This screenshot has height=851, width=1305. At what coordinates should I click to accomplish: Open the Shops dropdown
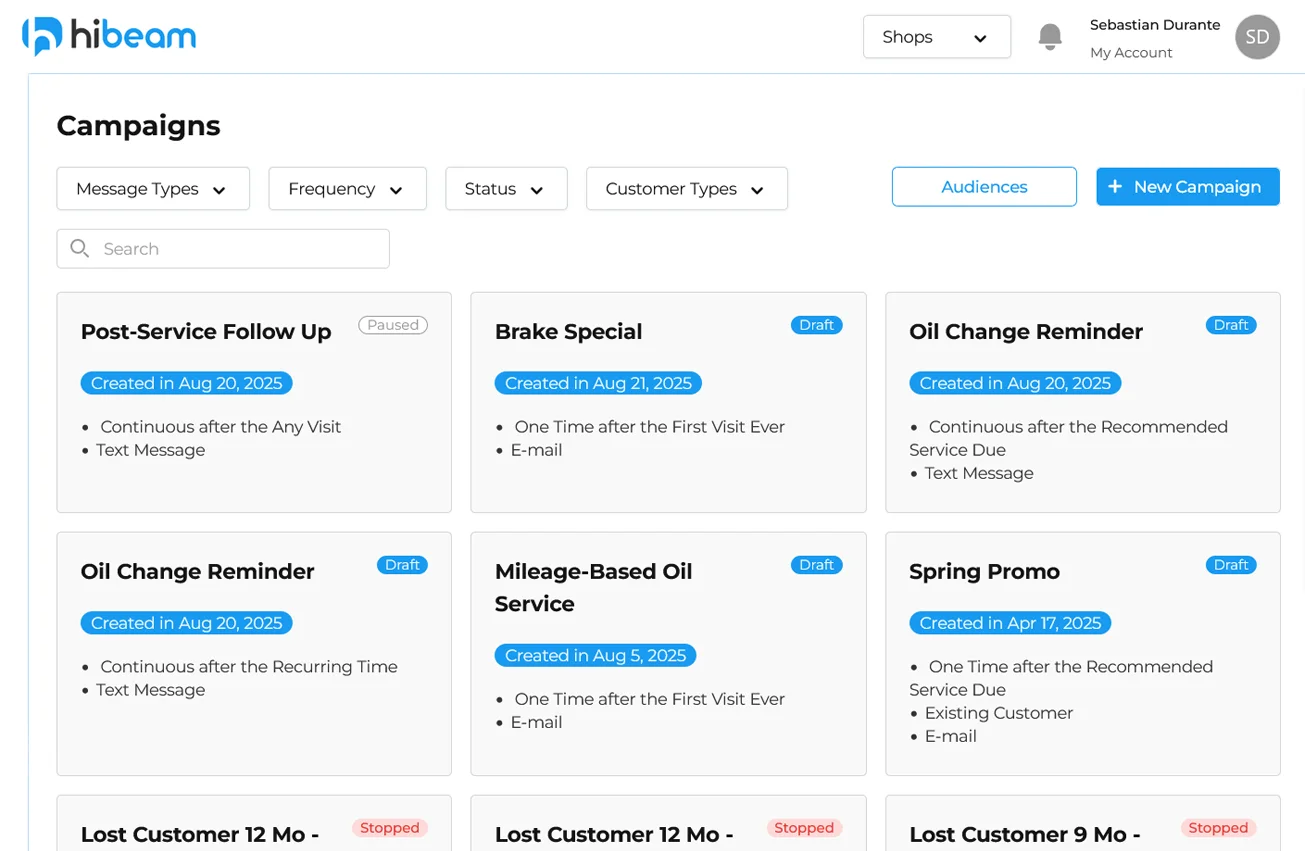pos(936,37)
